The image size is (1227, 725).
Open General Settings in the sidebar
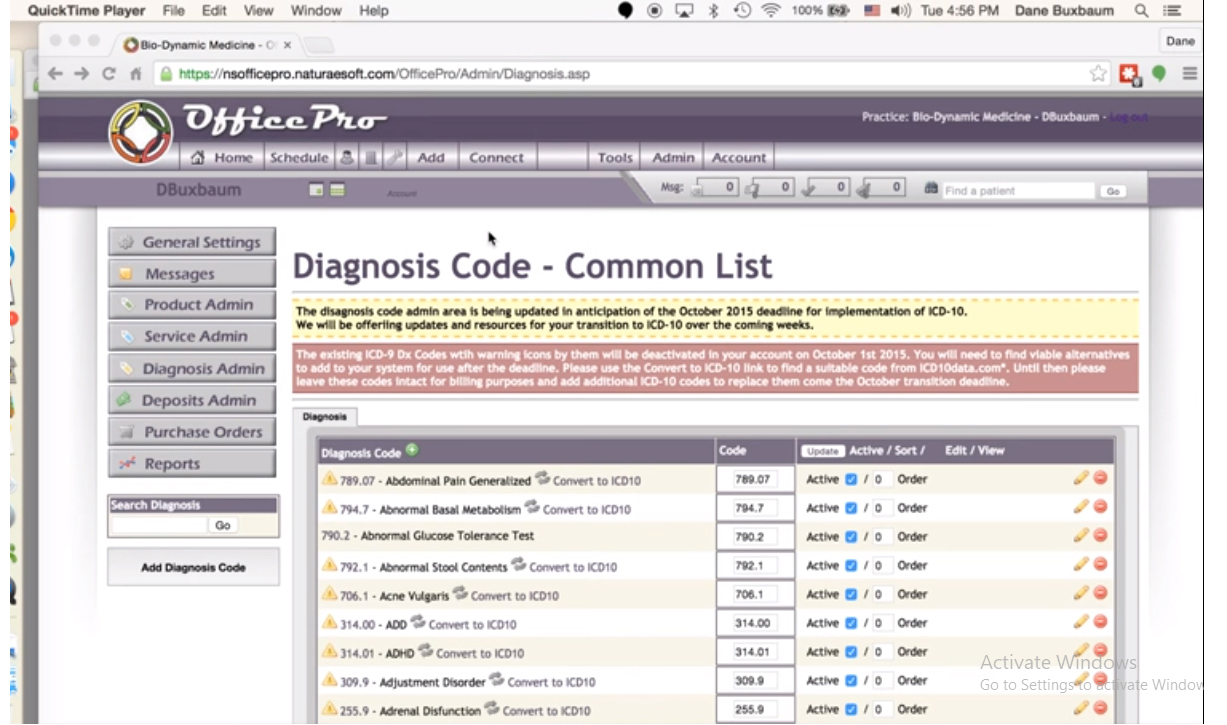coord(192,242)
